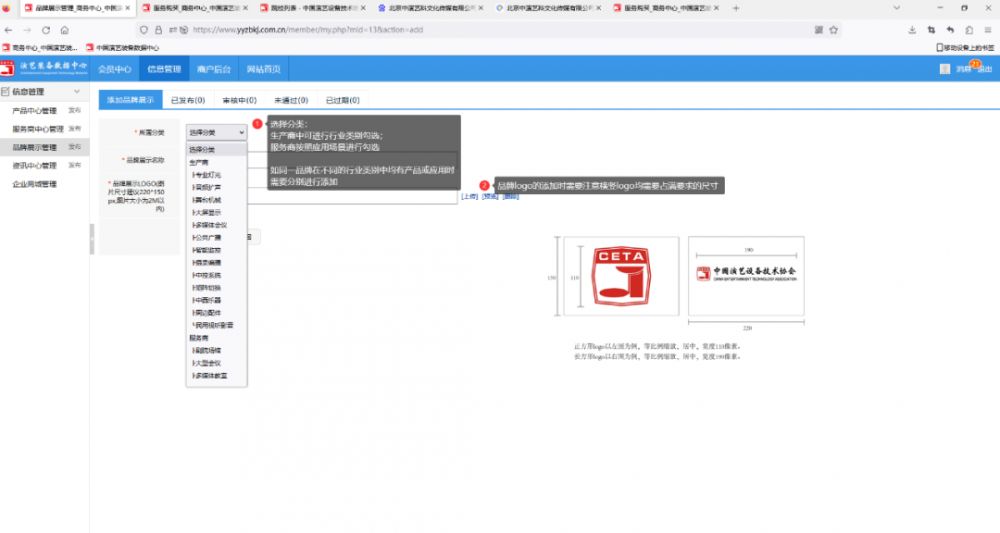Bookmark this page with star icon
The height and width of the screenshot is (533, 1000).
tap(833, 30)
